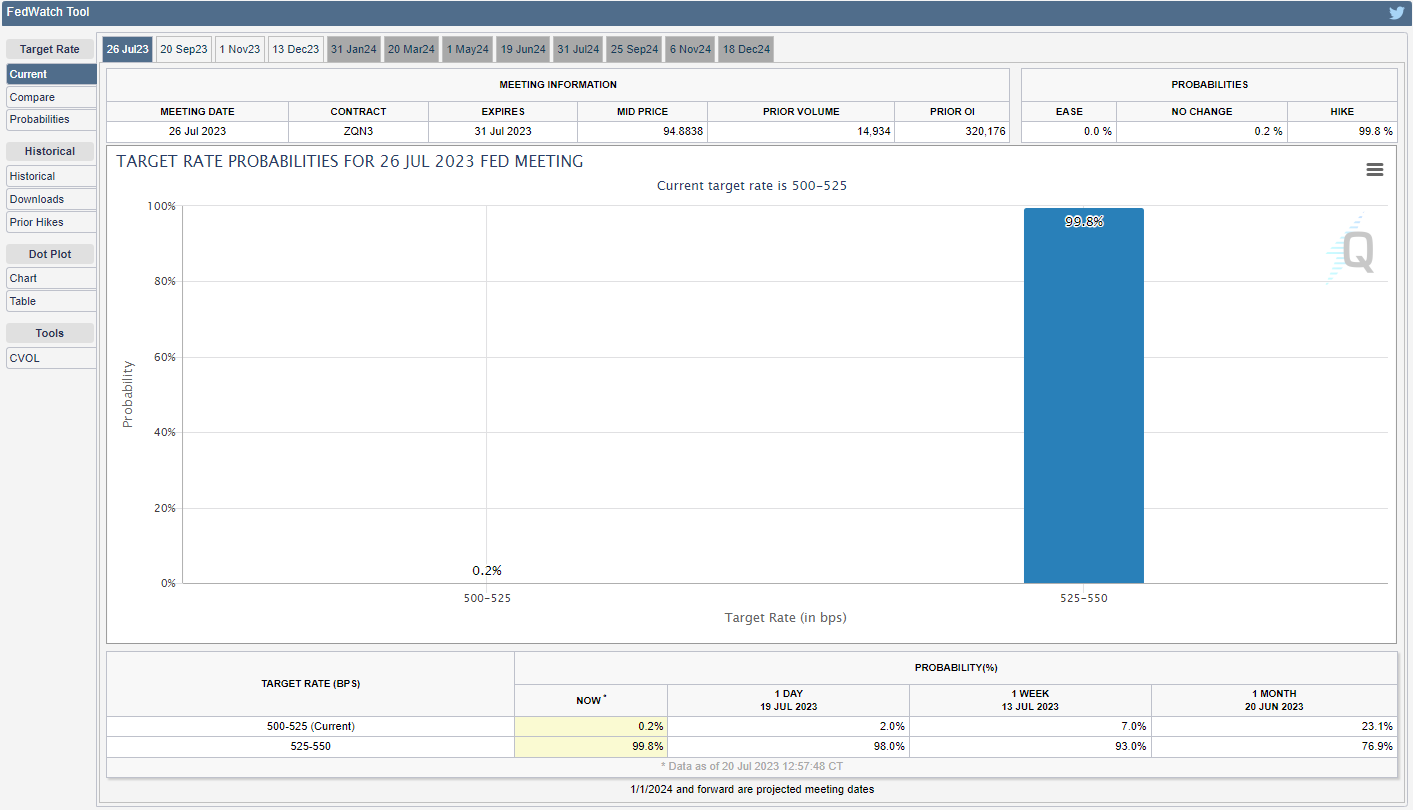The image size is (1413, 810).
Task: Select the 20 Sep23 meeting tab
Action: (x=184, y=49)
